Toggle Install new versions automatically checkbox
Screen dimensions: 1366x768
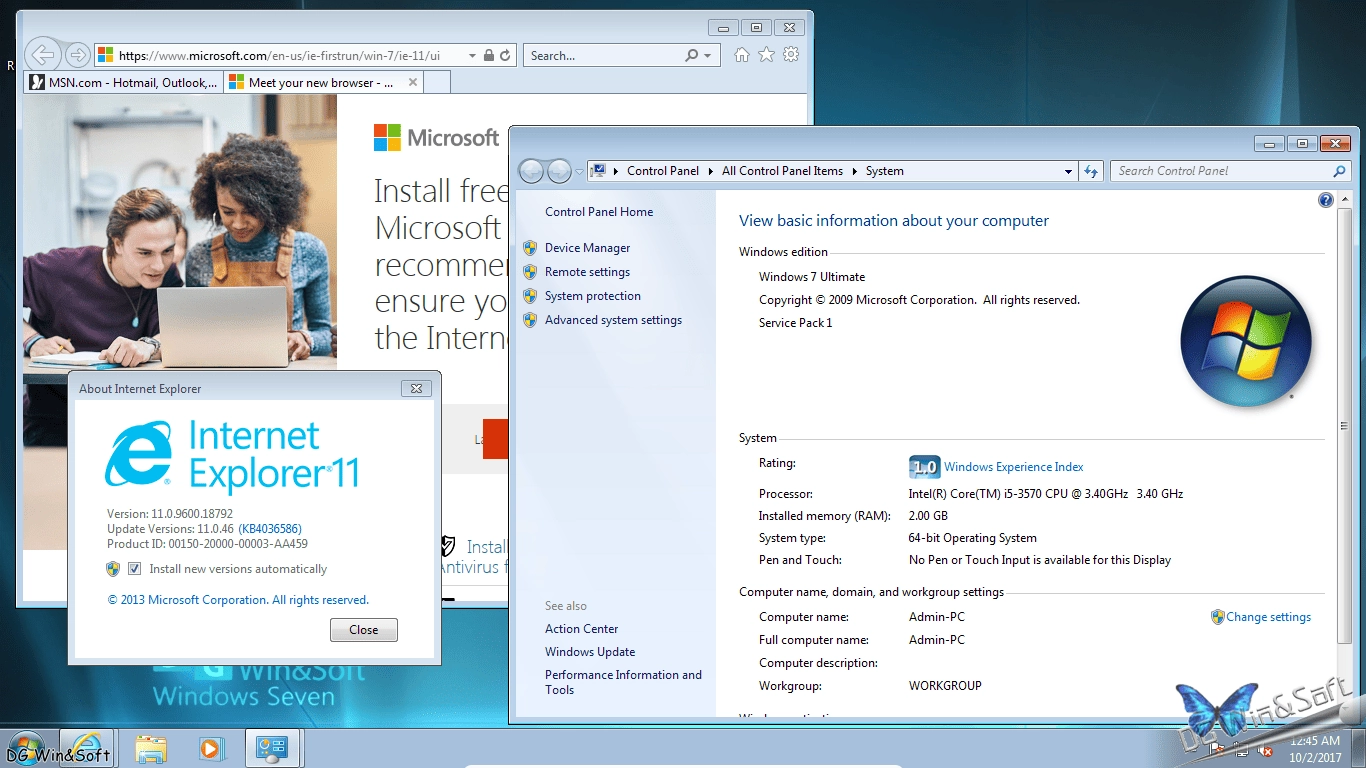pyautogui.click(x=134, y=569)
